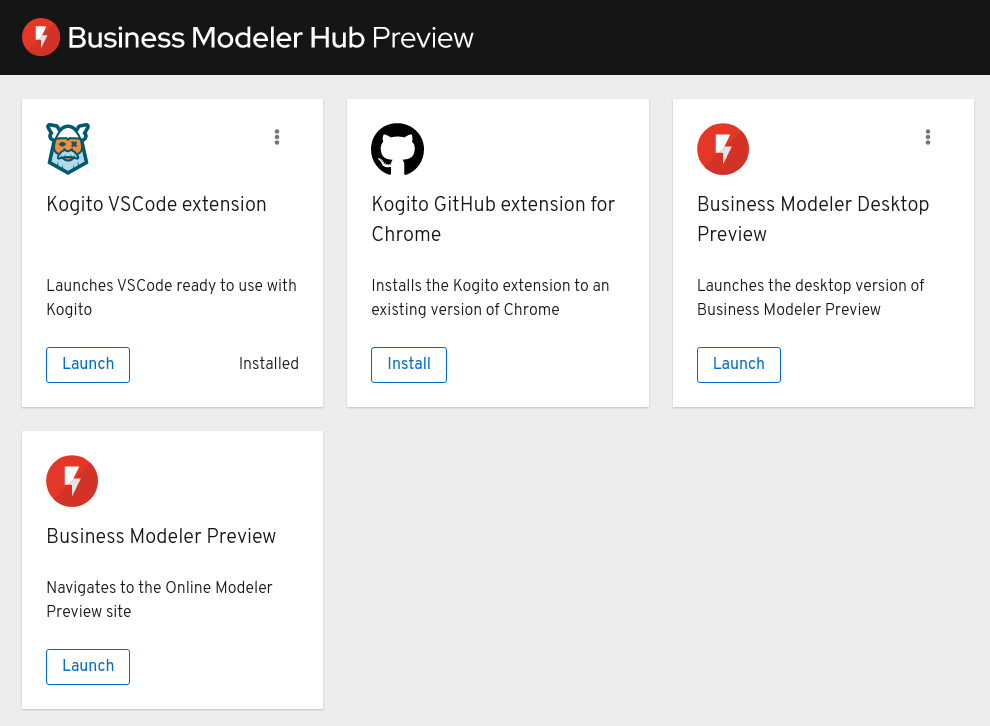This screenshot has width=990, height=726.
Task: Select the Kogito GitHub extension card
Action: (497, 253)
